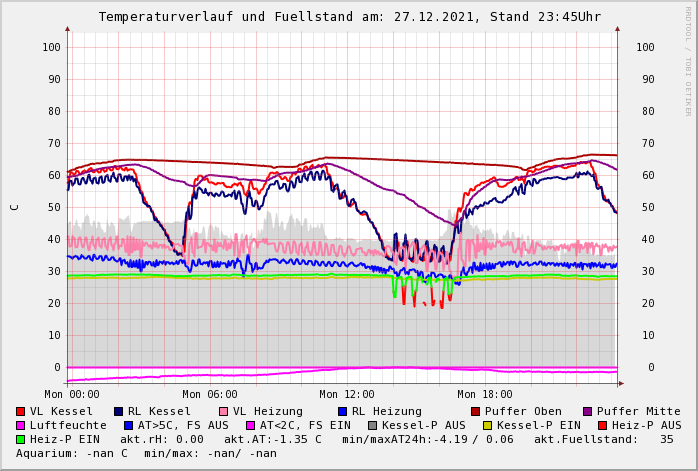
Task: Click the purple Puffer Mitte legend box
Action: [588, 411]
